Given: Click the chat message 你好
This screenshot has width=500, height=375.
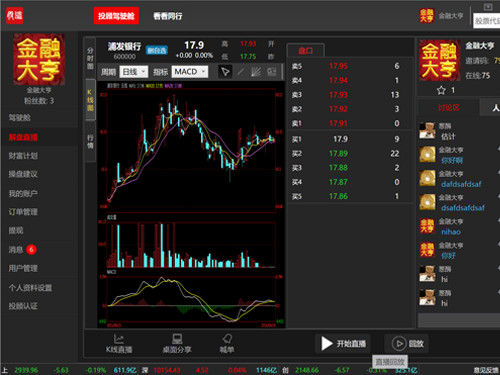Looking at the screenshot, I should [x=448, y=256].
